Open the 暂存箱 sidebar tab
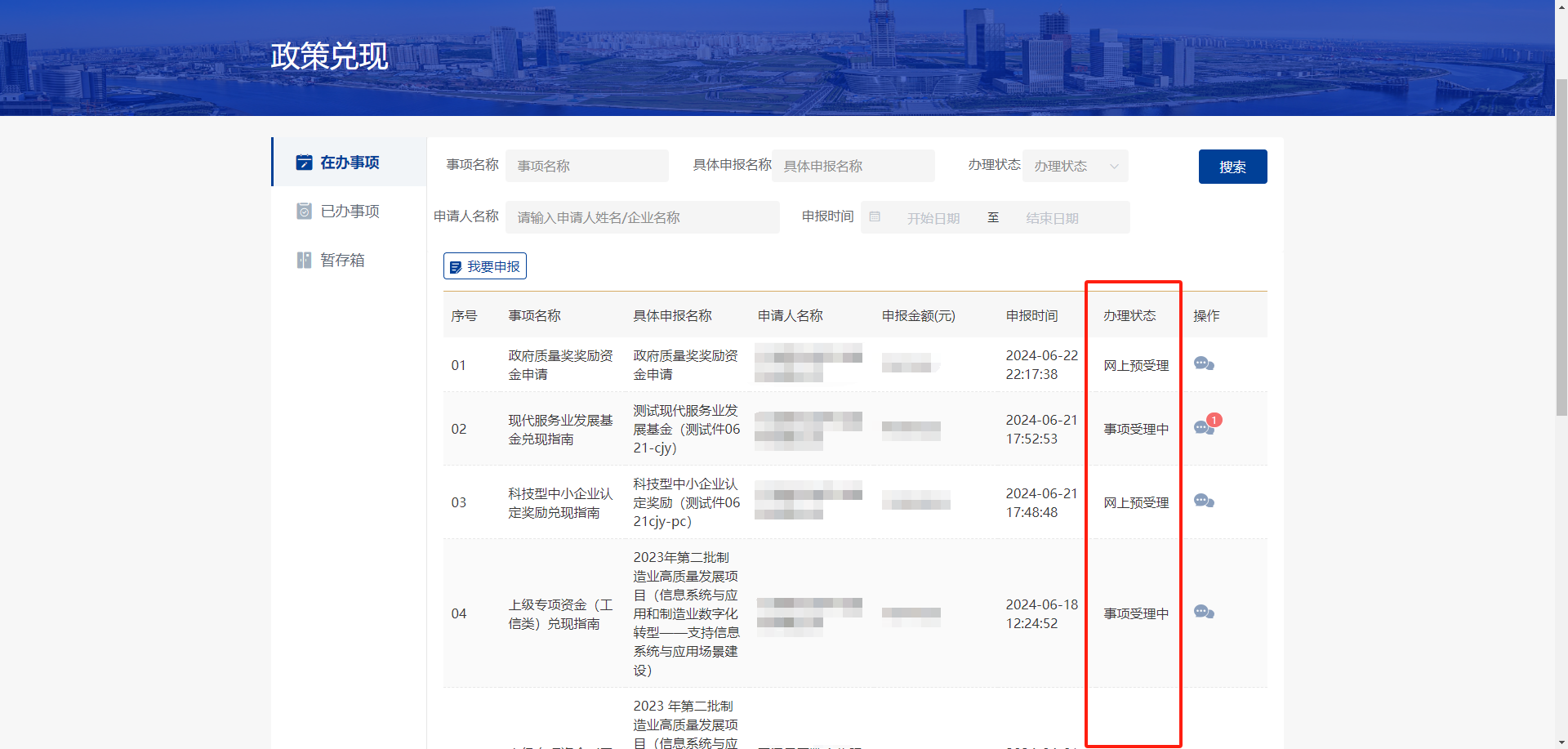Screen dimensions: 1568x749 [350, 260]
